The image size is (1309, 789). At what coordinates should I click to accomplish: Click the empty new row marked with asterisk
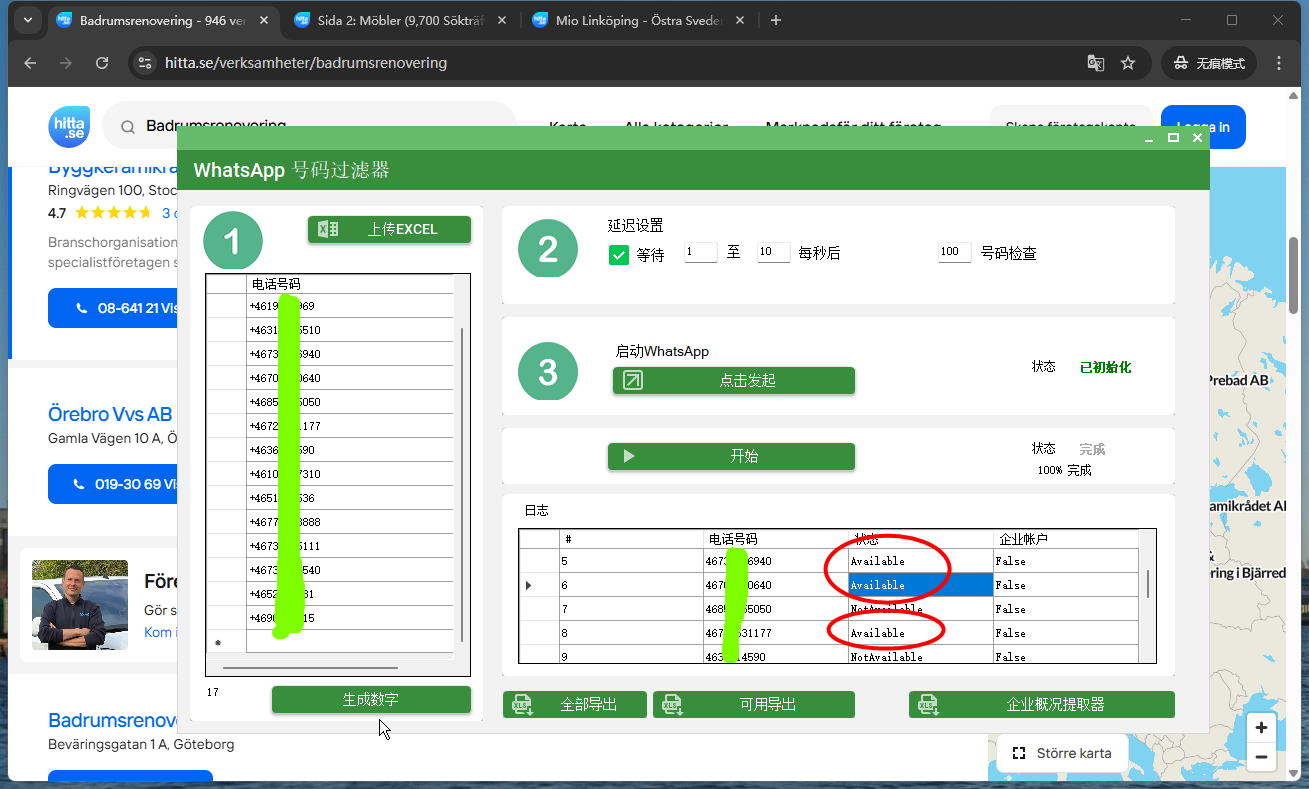point(330,642)
